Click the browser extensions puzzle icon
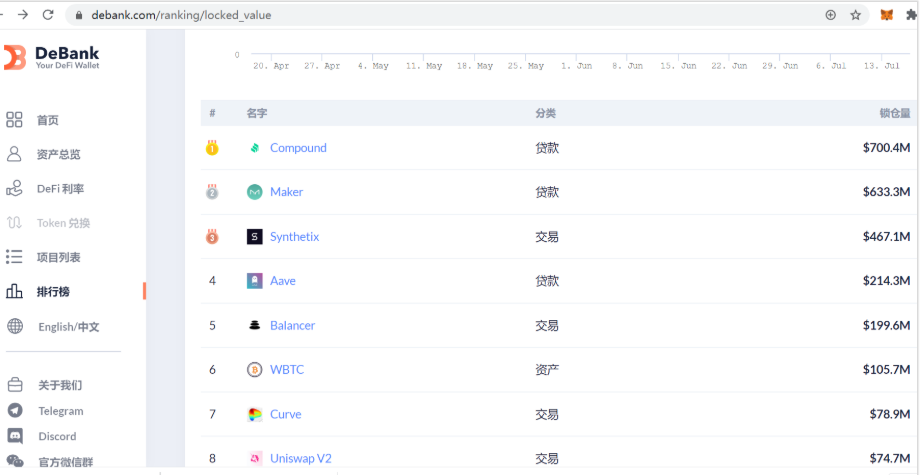This screenshot has width=923, height=475. (912, 15)
